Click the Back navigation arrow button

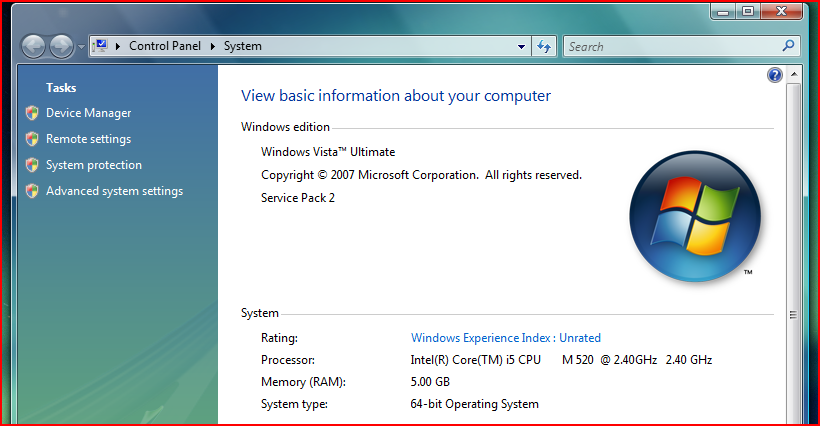(33, 47)
